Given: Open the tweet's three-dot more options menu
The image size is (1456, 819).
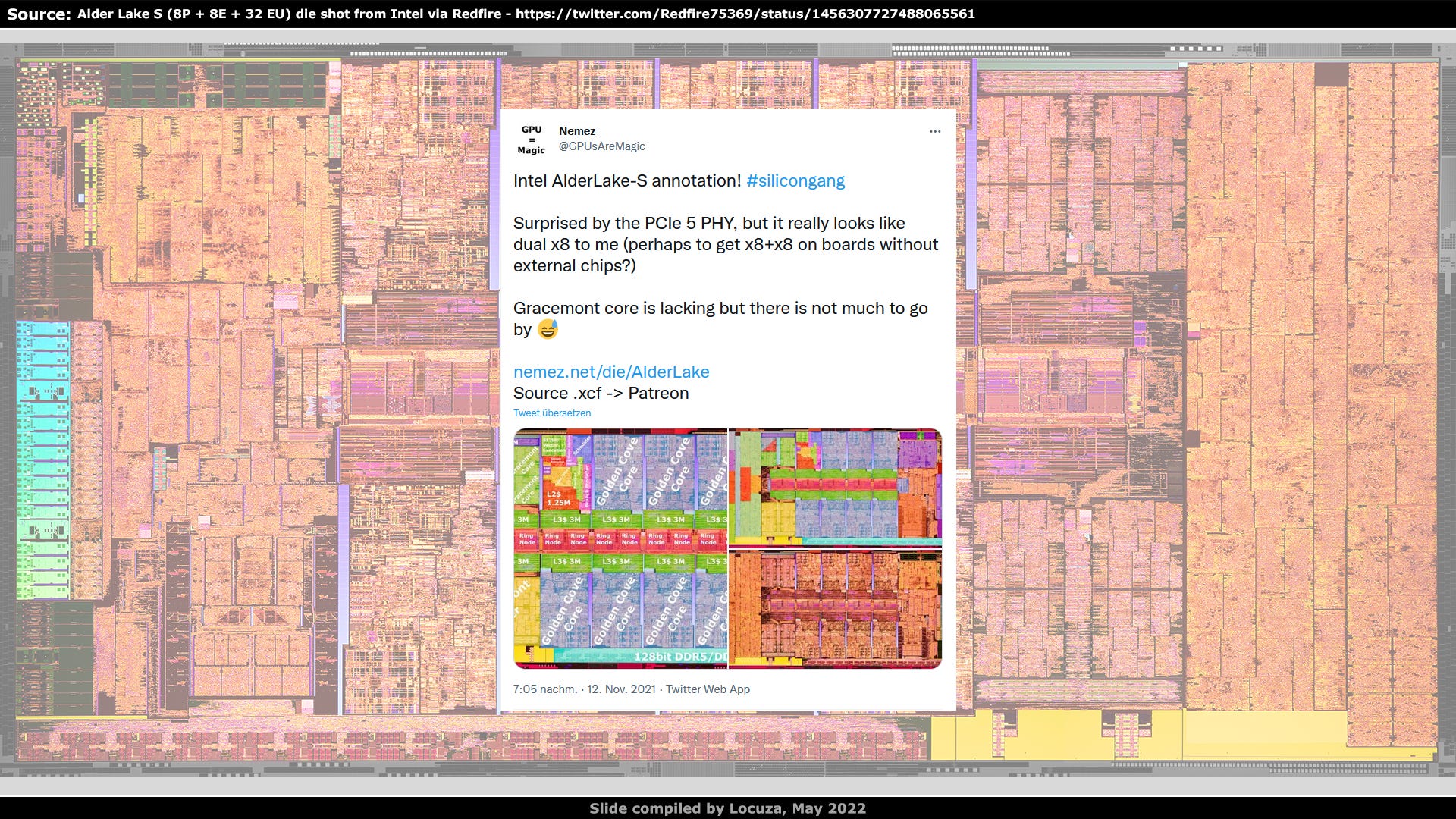Looking at the screenshot, I should pos(935,131).
